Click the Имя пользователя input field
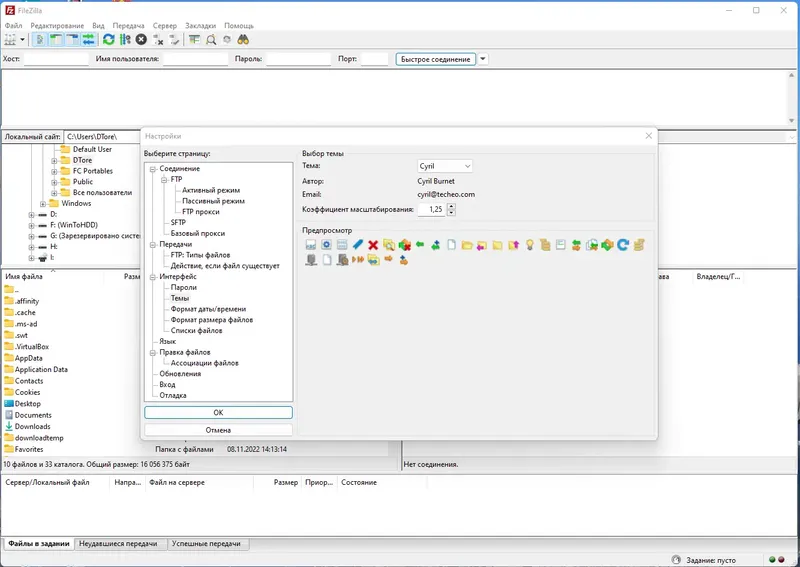 click(195, 59)
